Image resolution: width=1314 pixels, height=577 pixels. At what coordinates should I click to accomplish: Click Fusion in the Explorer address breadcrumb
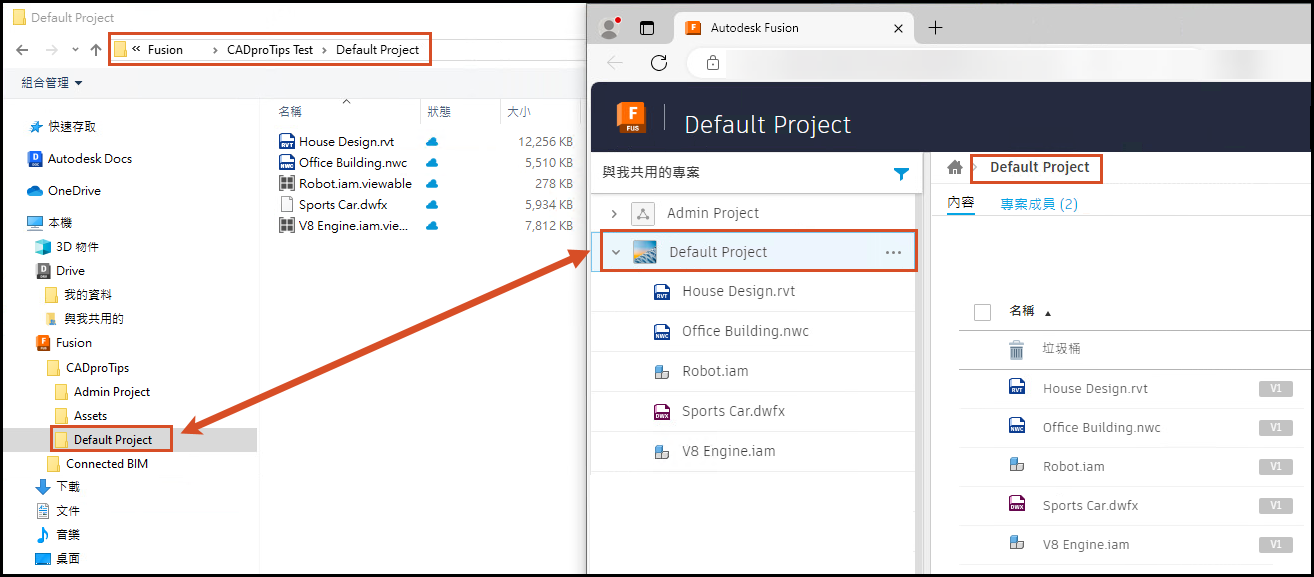pos(165,49)
